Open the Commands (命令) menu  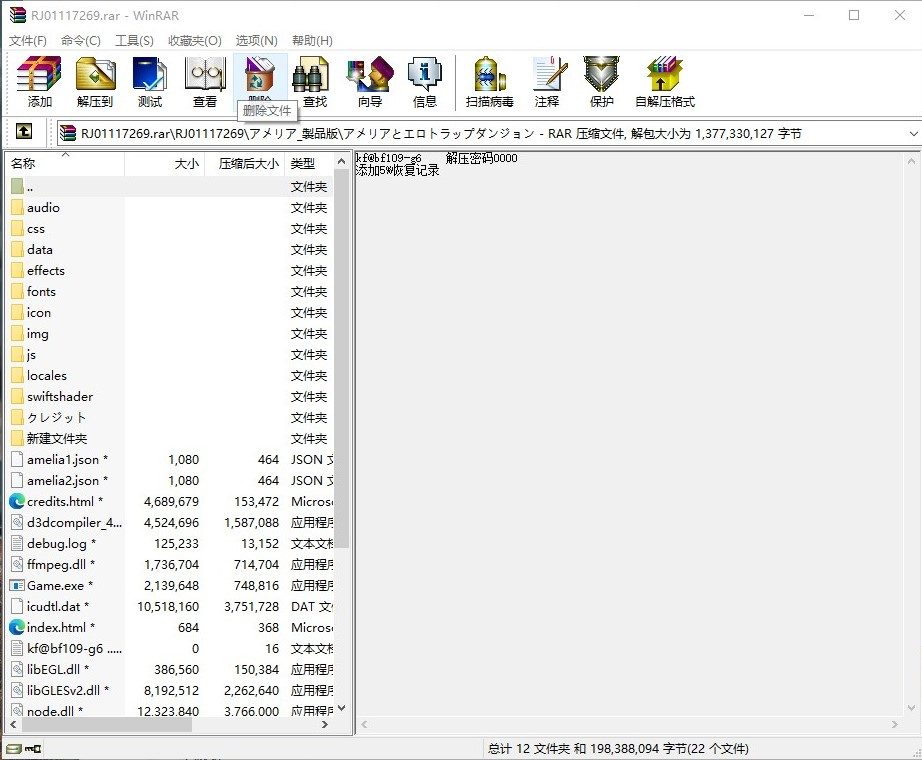[81, 41]
